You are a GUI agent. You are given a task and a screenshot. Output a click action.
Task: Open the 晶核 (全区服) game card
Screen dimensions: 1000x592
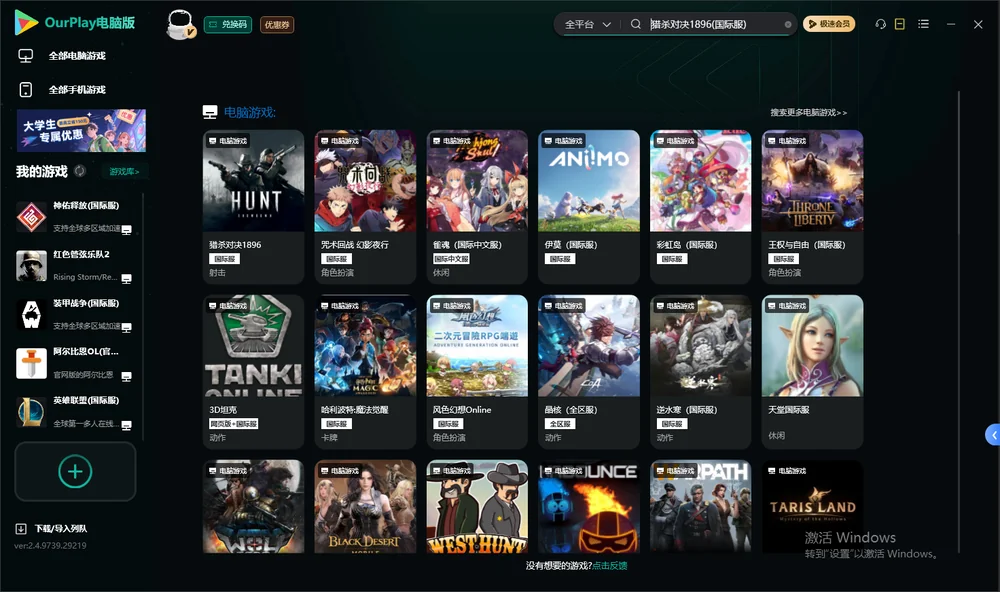[x=589, y=372]
